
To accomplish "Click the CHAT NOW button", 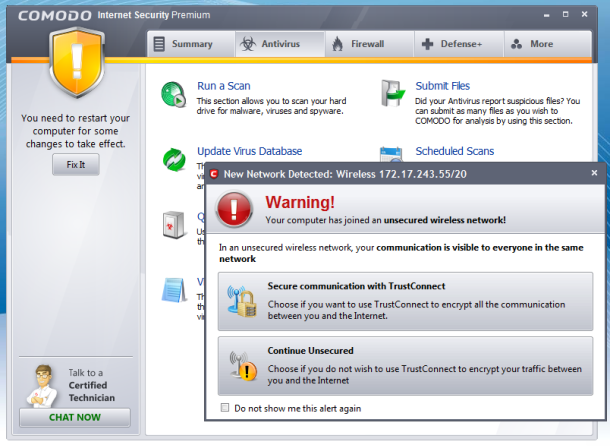I will point(75,418).
